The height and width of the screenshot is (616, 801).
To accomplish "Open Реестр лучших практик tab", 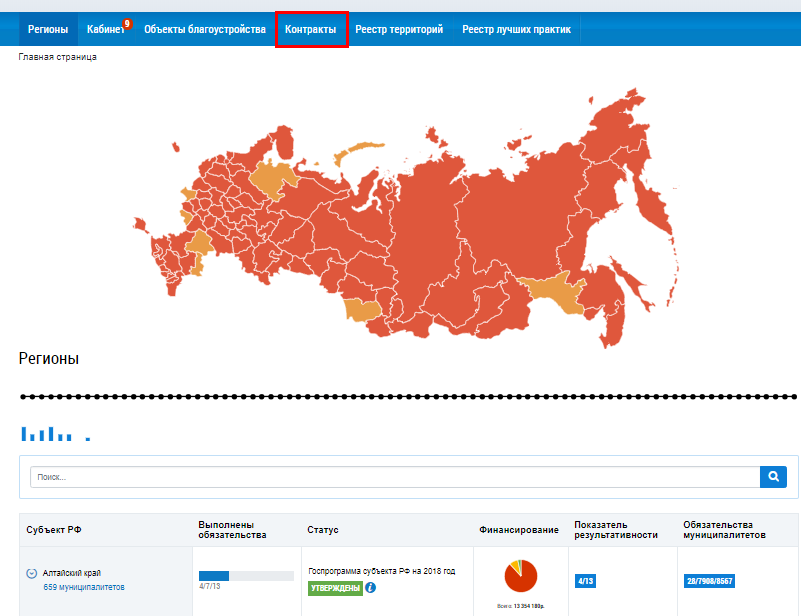I will click(516, 30).
